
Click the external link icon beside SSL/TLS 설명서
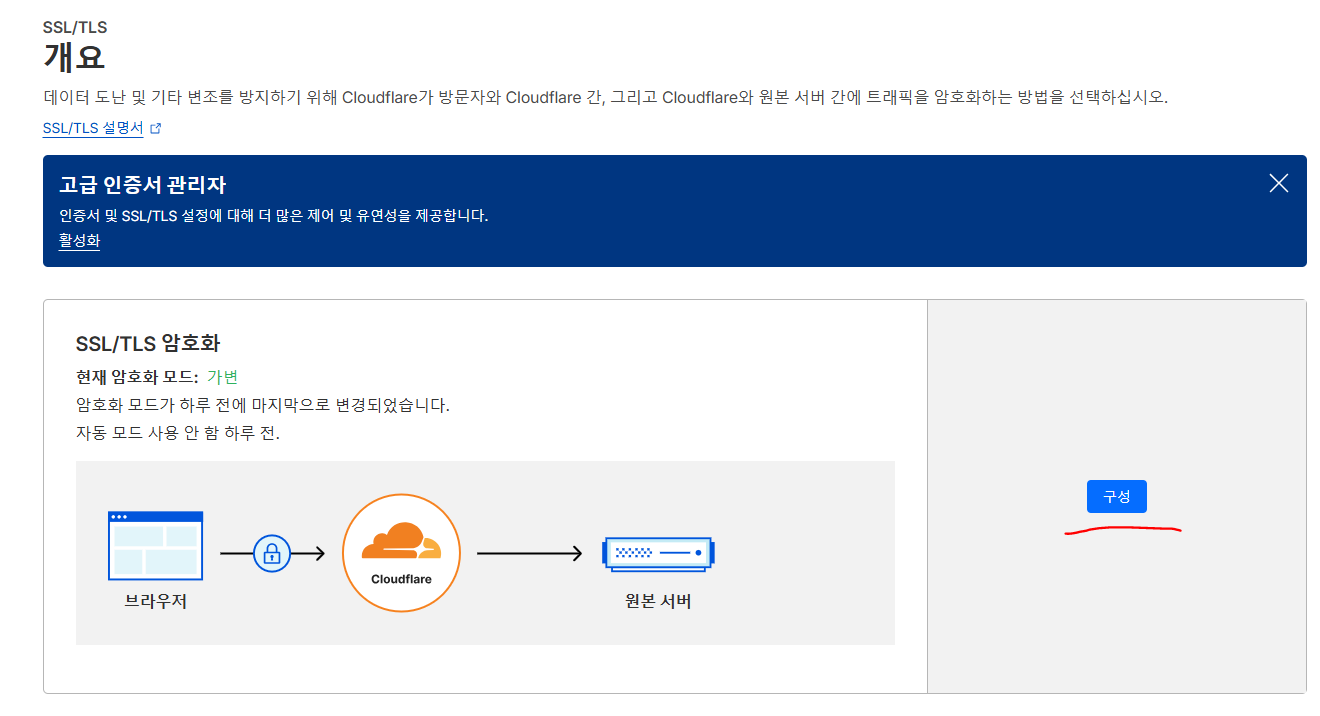pyautogui.click(x=155, y=129)
